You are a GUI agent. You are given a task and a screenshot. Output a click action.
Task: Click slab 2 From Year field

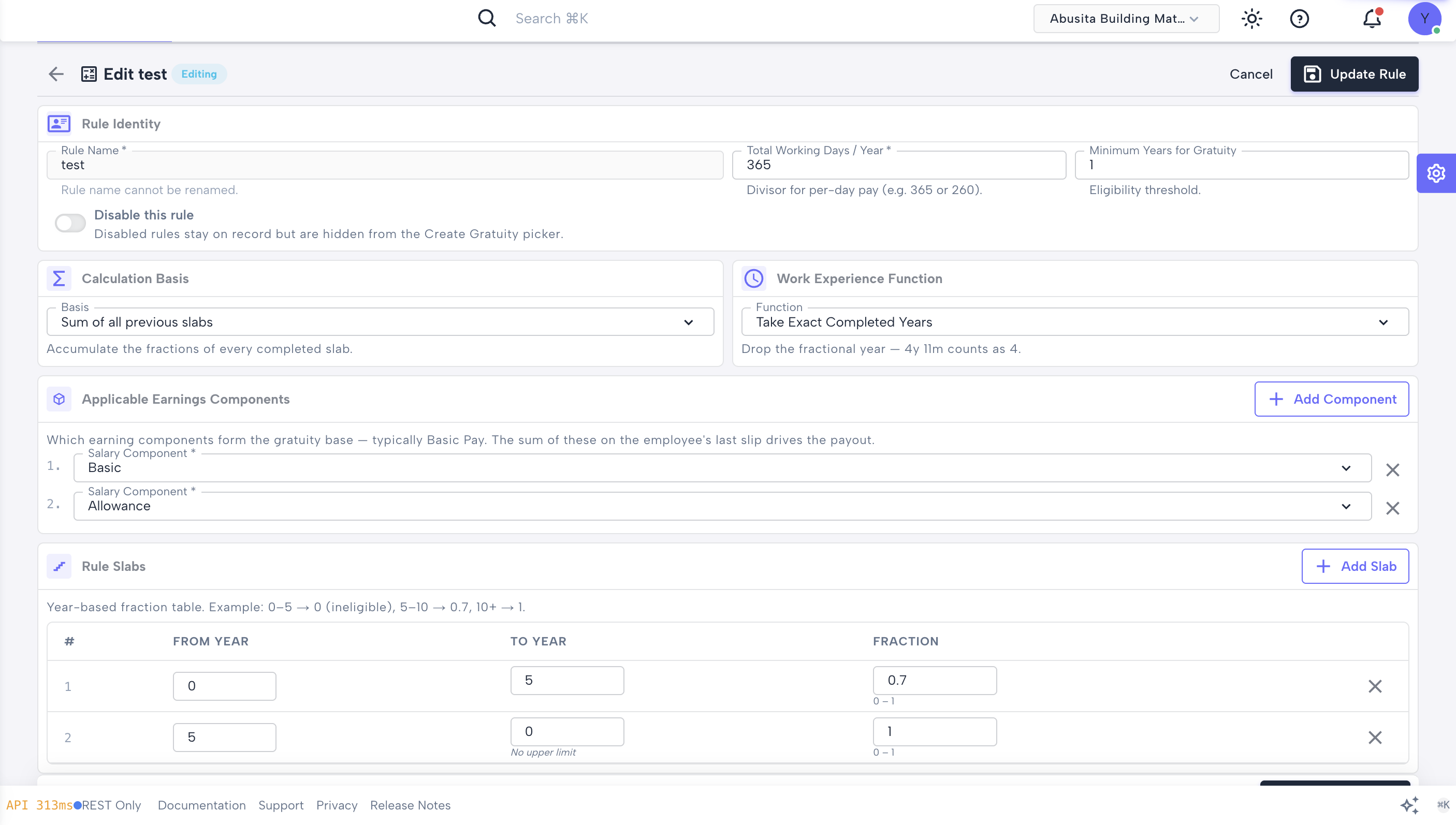(x=224, y=736)
